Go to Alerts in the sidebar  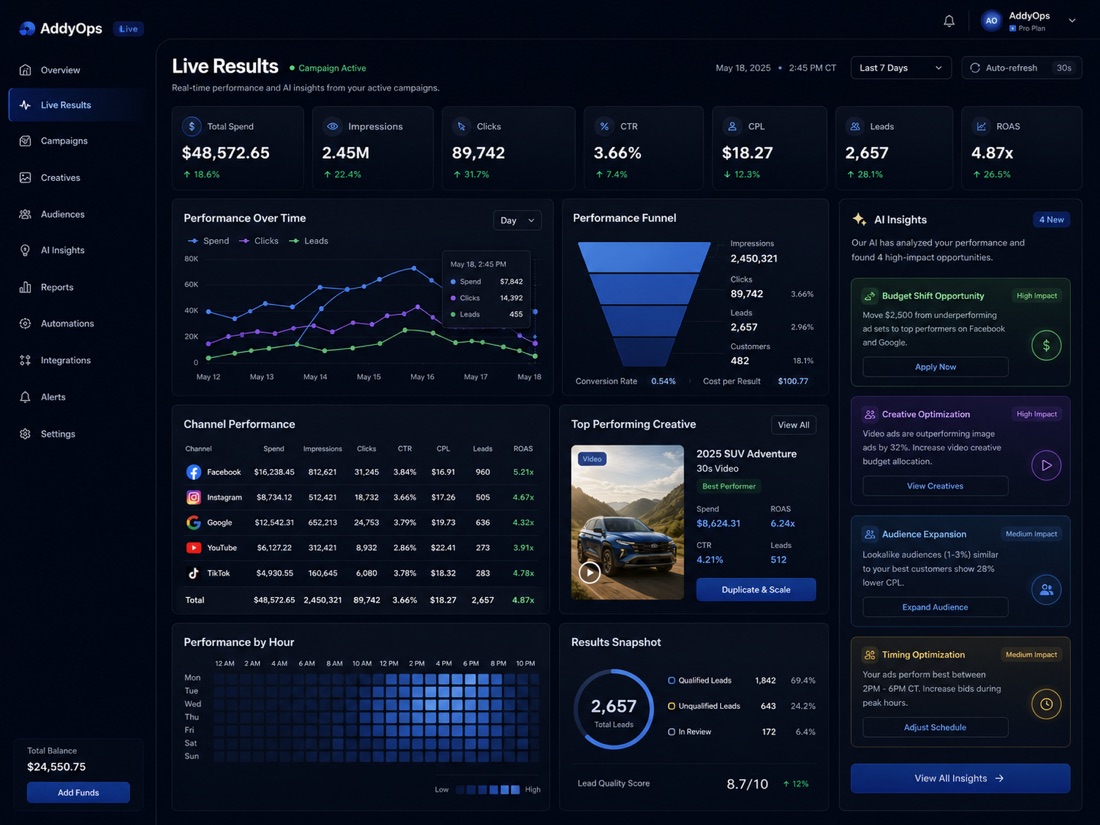click(x=74, y=397)
